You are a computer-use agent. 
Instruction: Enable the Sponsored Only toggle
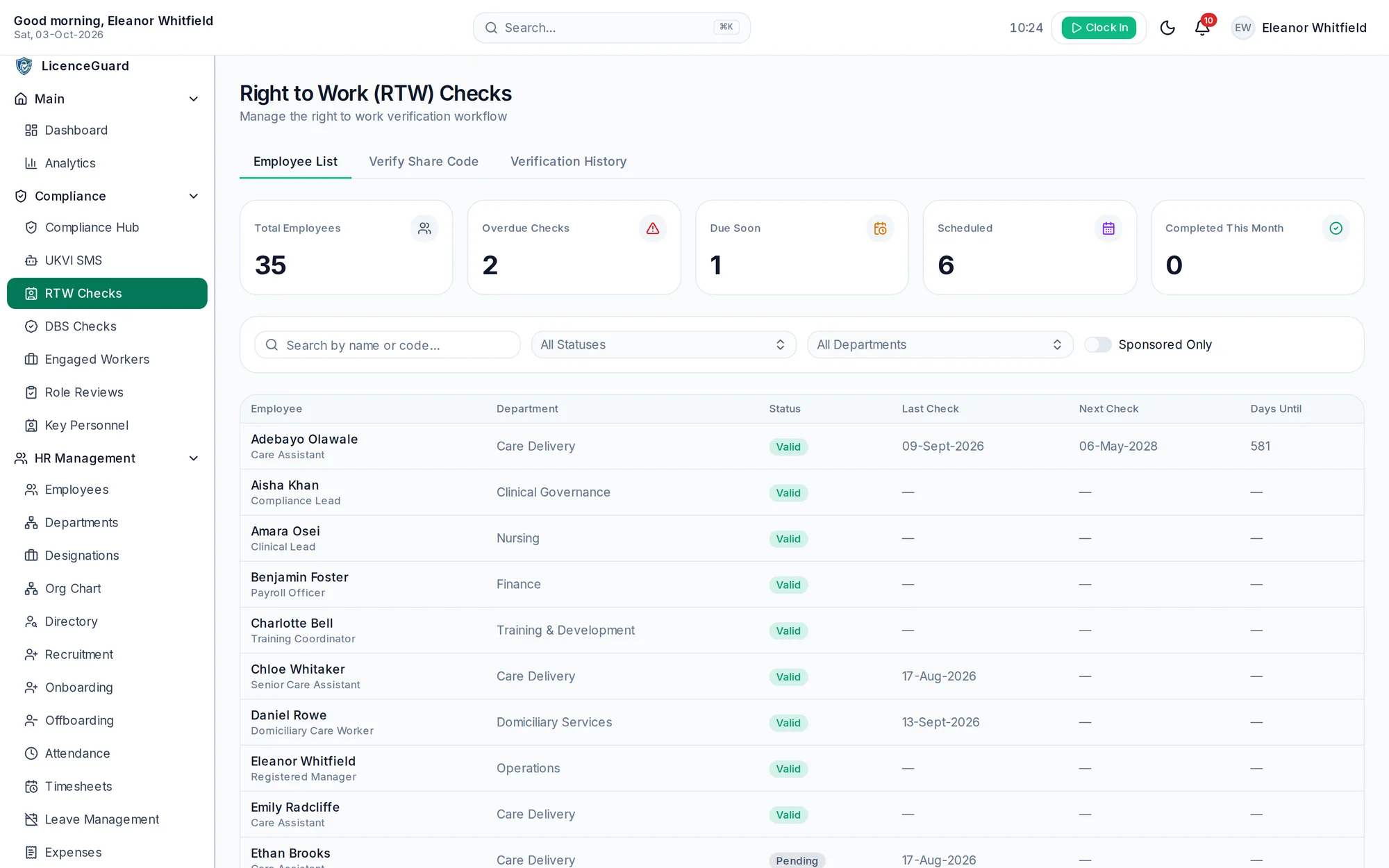pos(1098,345)
